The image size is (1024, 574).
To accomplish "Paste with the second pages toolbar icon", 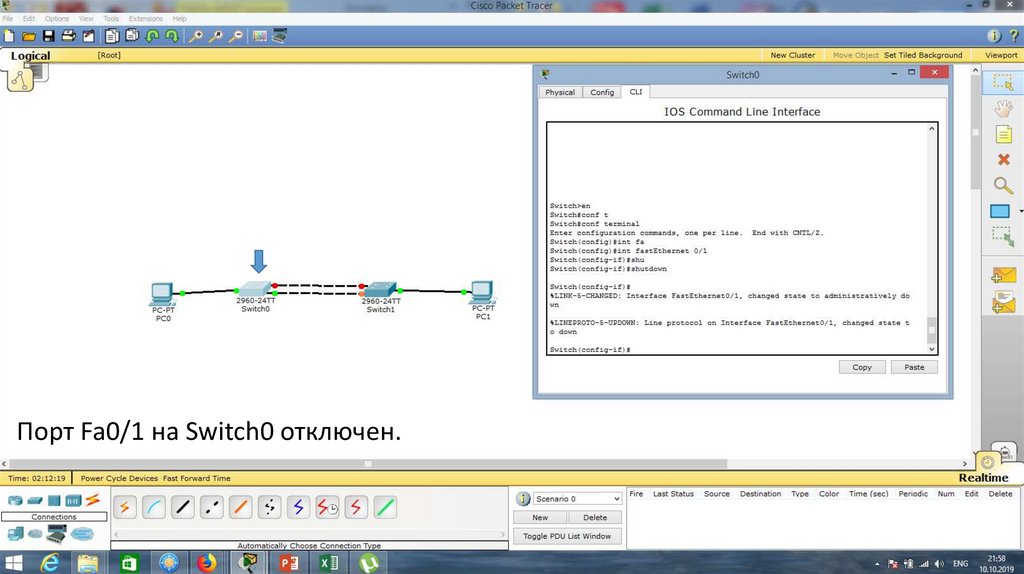I will click(132, 36).
